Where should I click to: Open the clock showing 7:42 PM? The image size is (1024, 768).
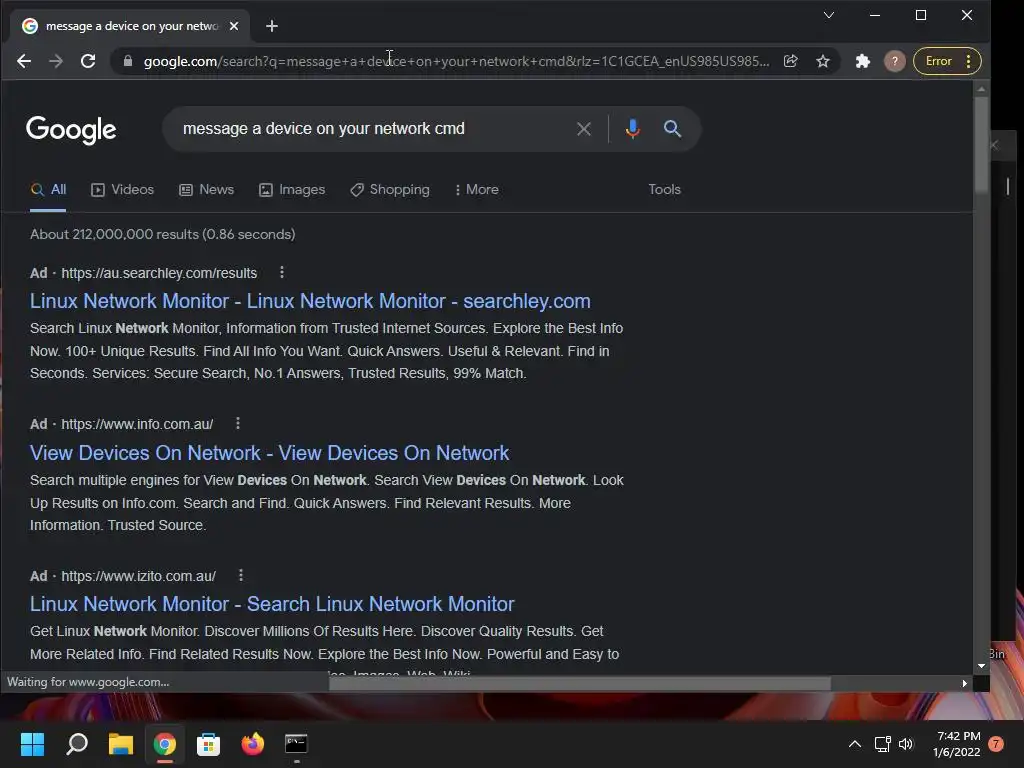point(957,744)
